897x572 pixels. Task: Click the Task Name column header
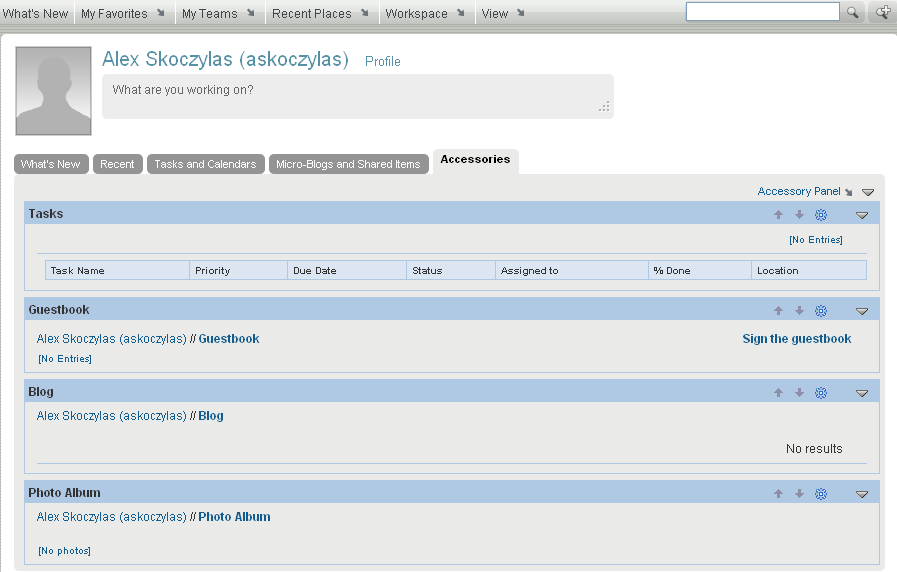(117, 271)
